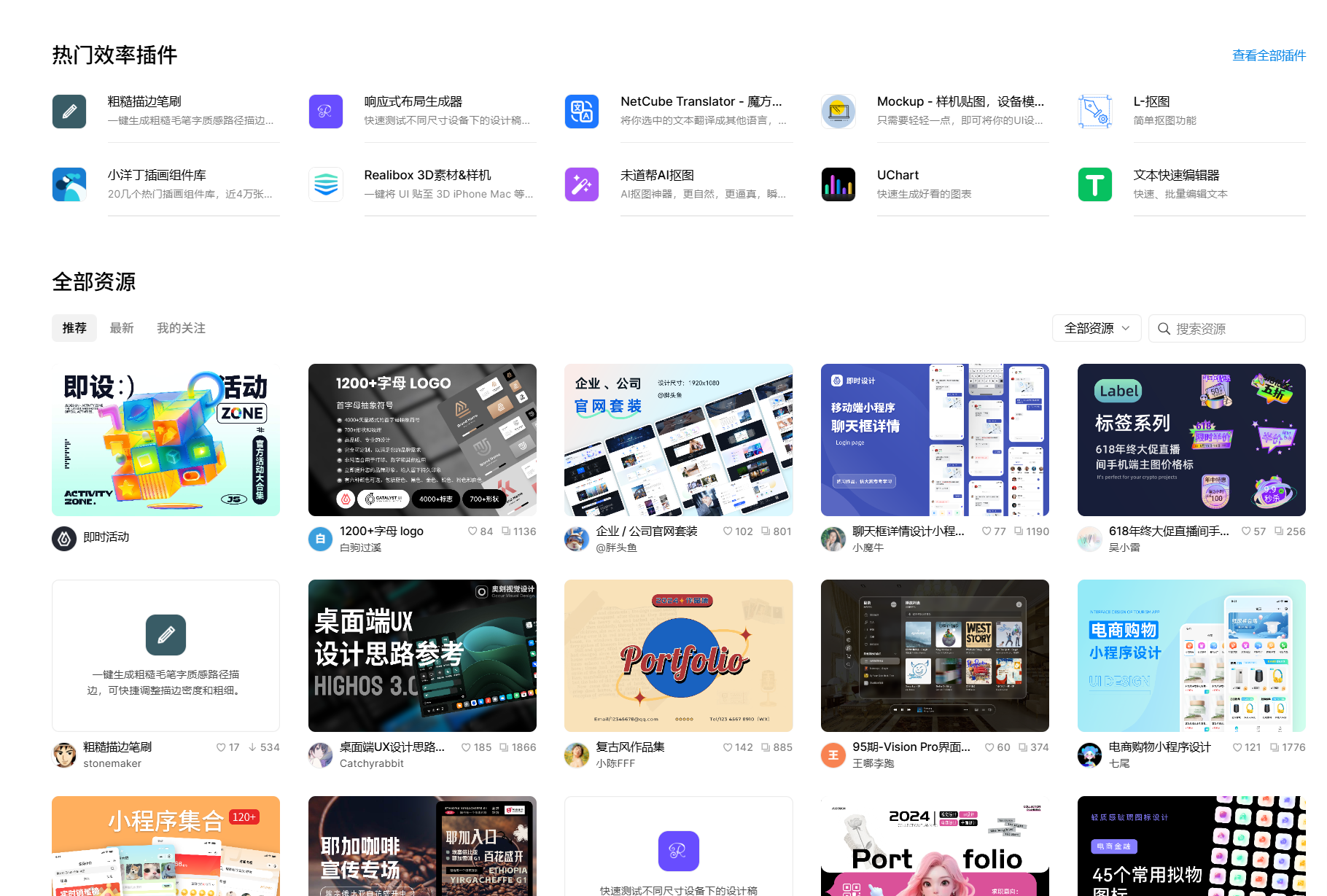Open the L-抠图 plugin icon
Screen dimensions: 1327x896
pos(1095,112)
